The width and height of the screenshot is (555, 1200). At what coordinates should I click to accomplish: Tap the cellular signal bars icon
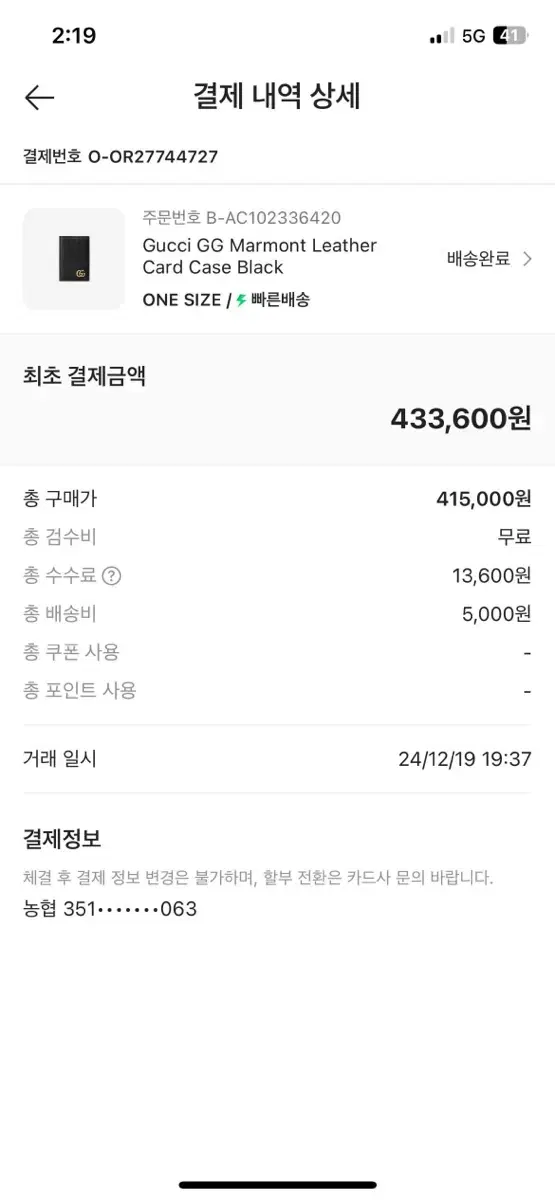(441, 36)
